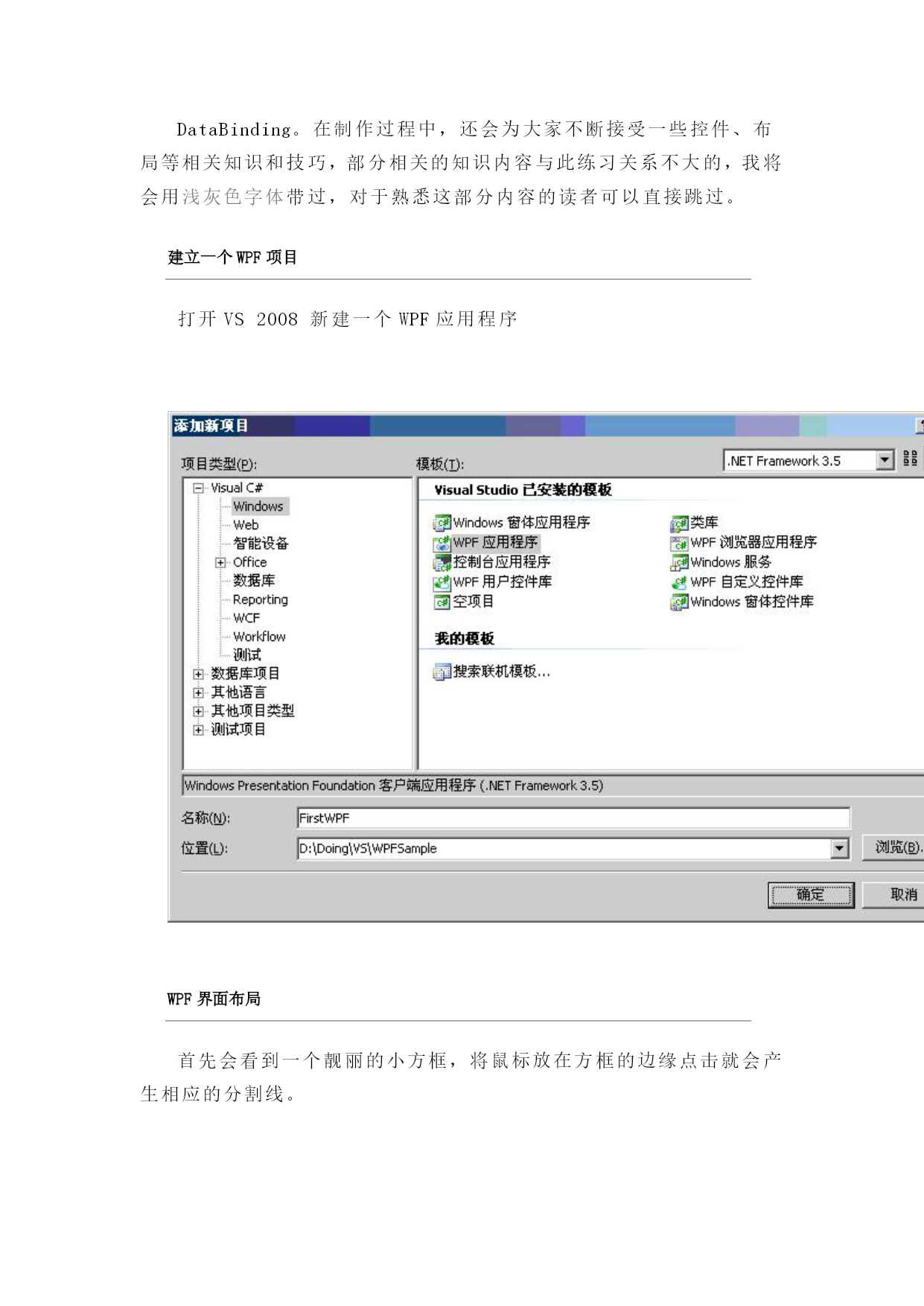
Task: Click the WPF 界面布局 heading
Action: (x=214, y=999)
